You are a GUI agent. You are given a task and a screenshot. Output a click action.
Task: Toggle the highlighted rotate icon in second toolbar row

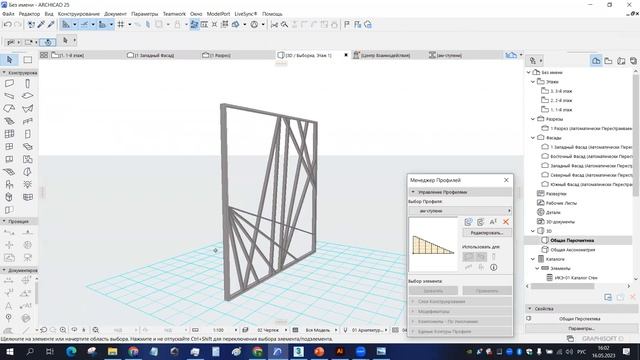48,42
